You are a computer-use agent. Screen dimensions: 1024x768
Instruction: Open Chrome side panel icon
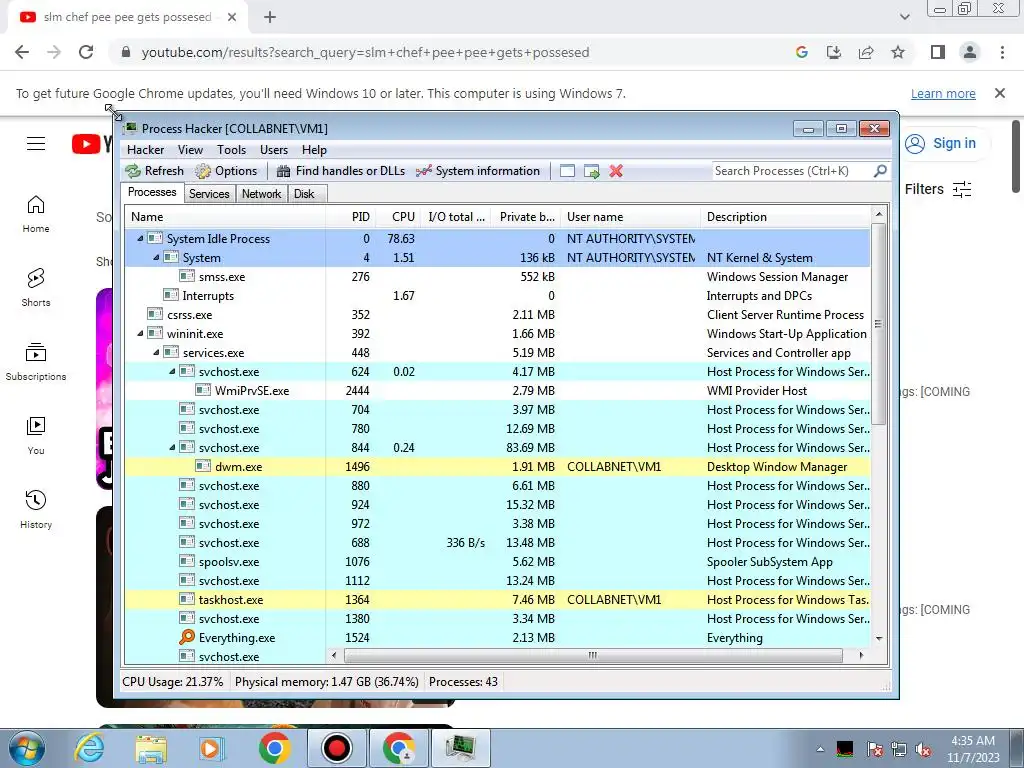938,52
